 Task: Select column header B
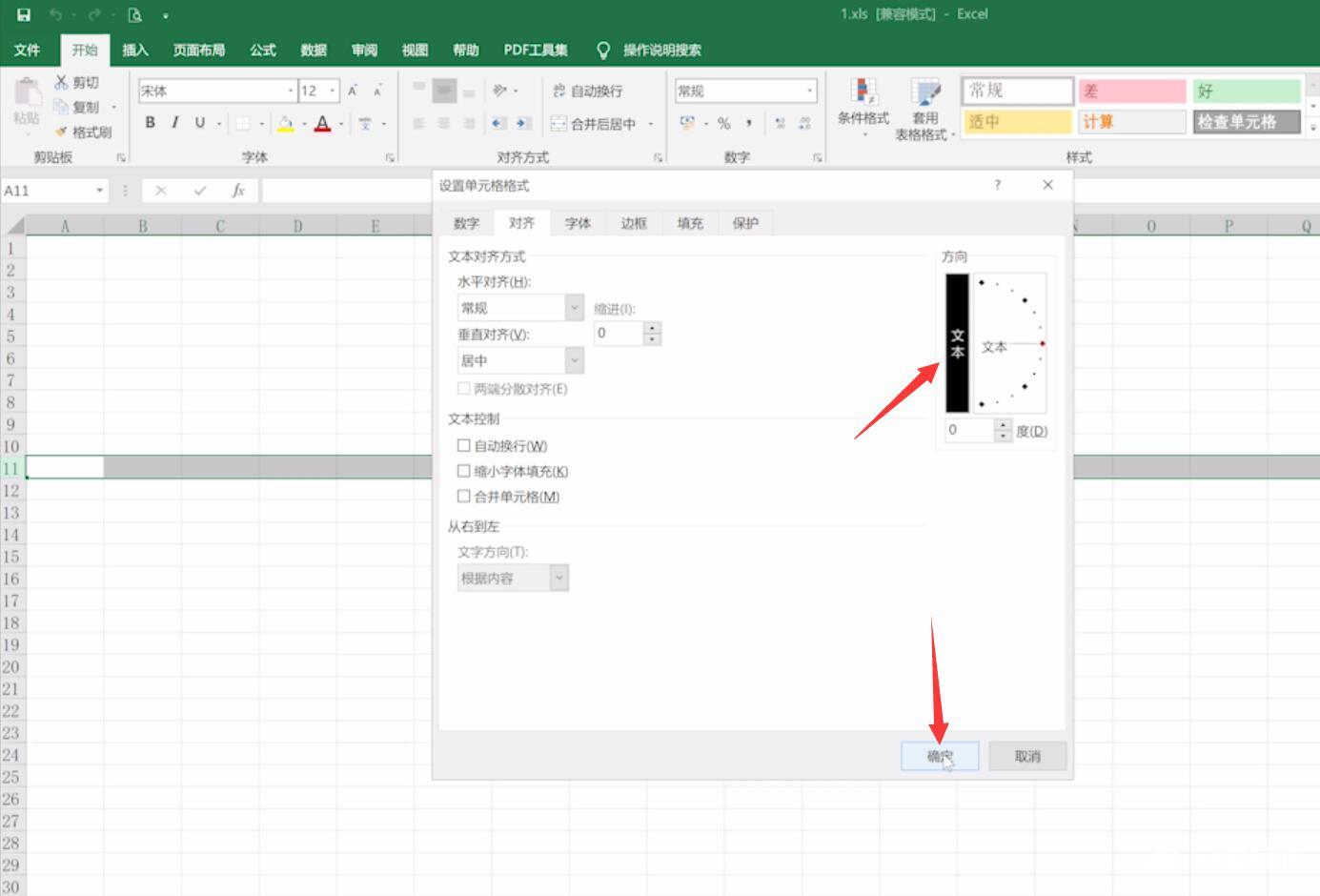tap(142, 226)
